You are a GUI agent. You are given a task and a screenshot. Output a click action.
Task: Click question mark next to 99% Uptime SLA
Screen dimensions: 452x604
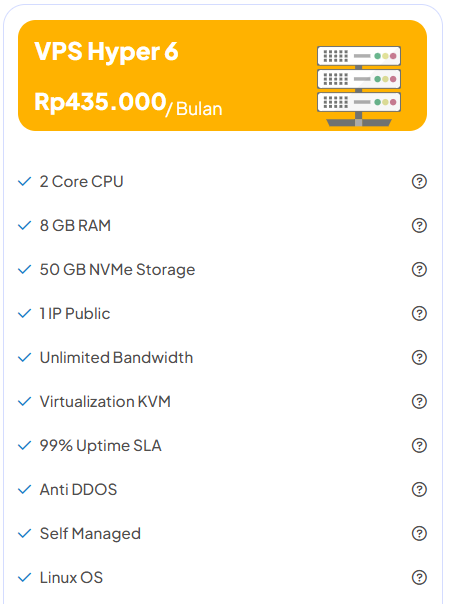click(419, 445)
